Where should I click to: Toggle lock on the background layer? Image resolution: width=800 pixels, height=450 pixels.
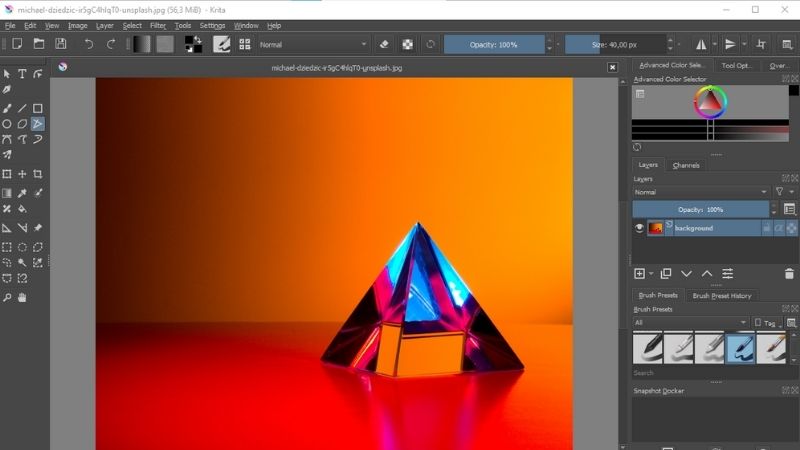[766, 228]
